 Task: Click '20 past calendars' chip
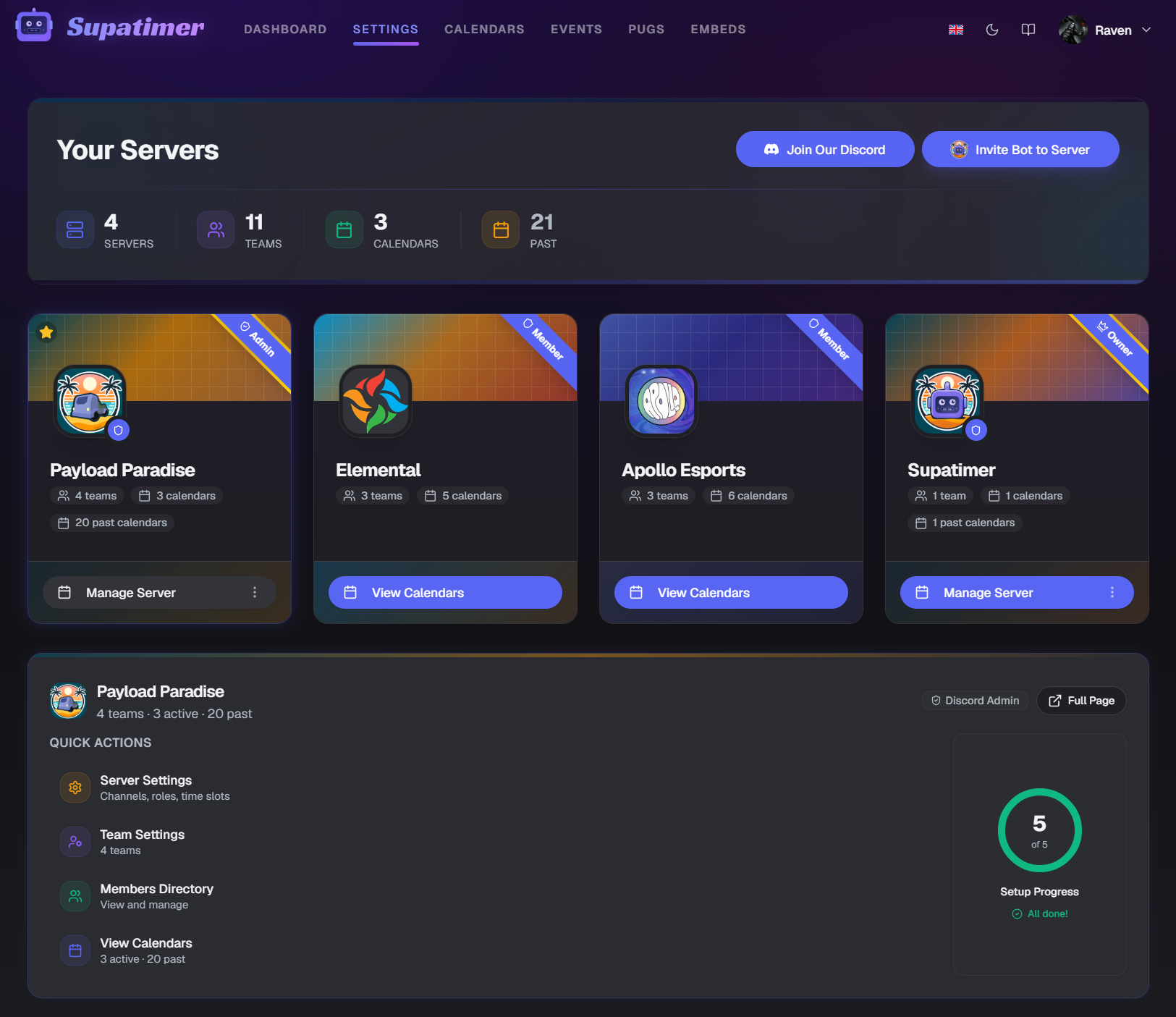pyautogui.click(x=112, y=523)
